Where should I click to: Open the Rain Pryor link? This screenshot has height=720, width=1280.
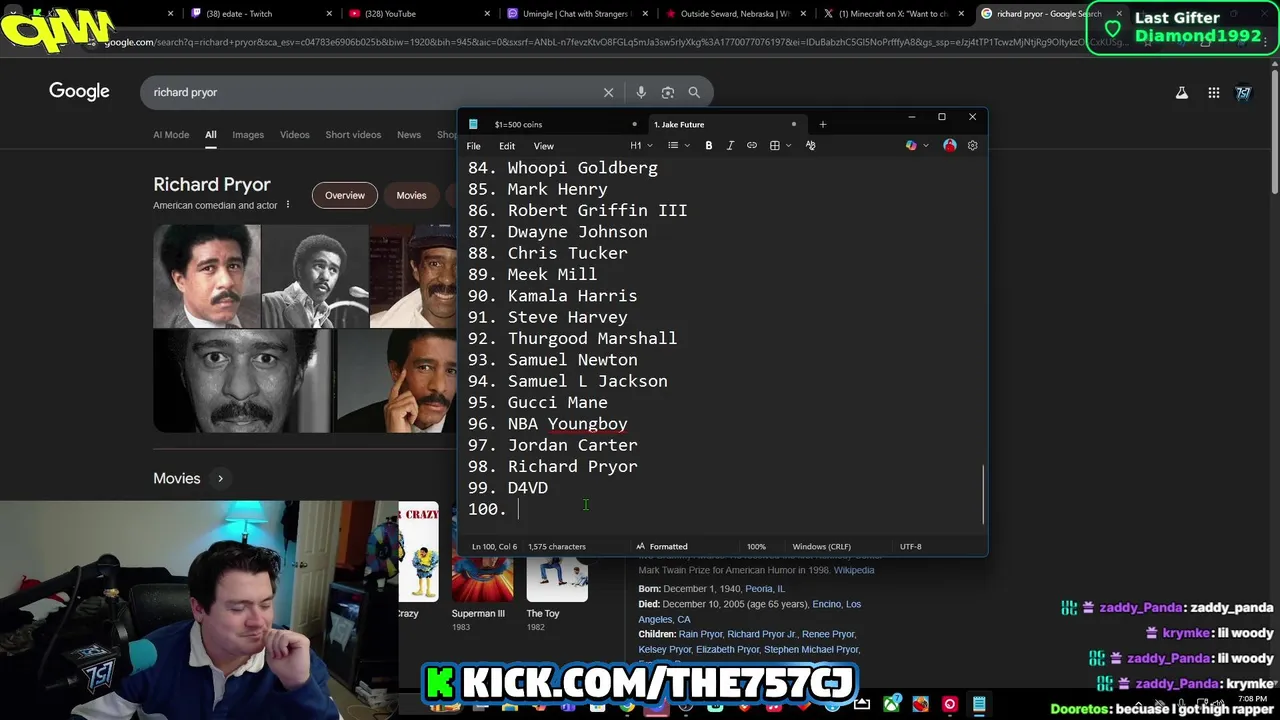click(x=700, y=634)
